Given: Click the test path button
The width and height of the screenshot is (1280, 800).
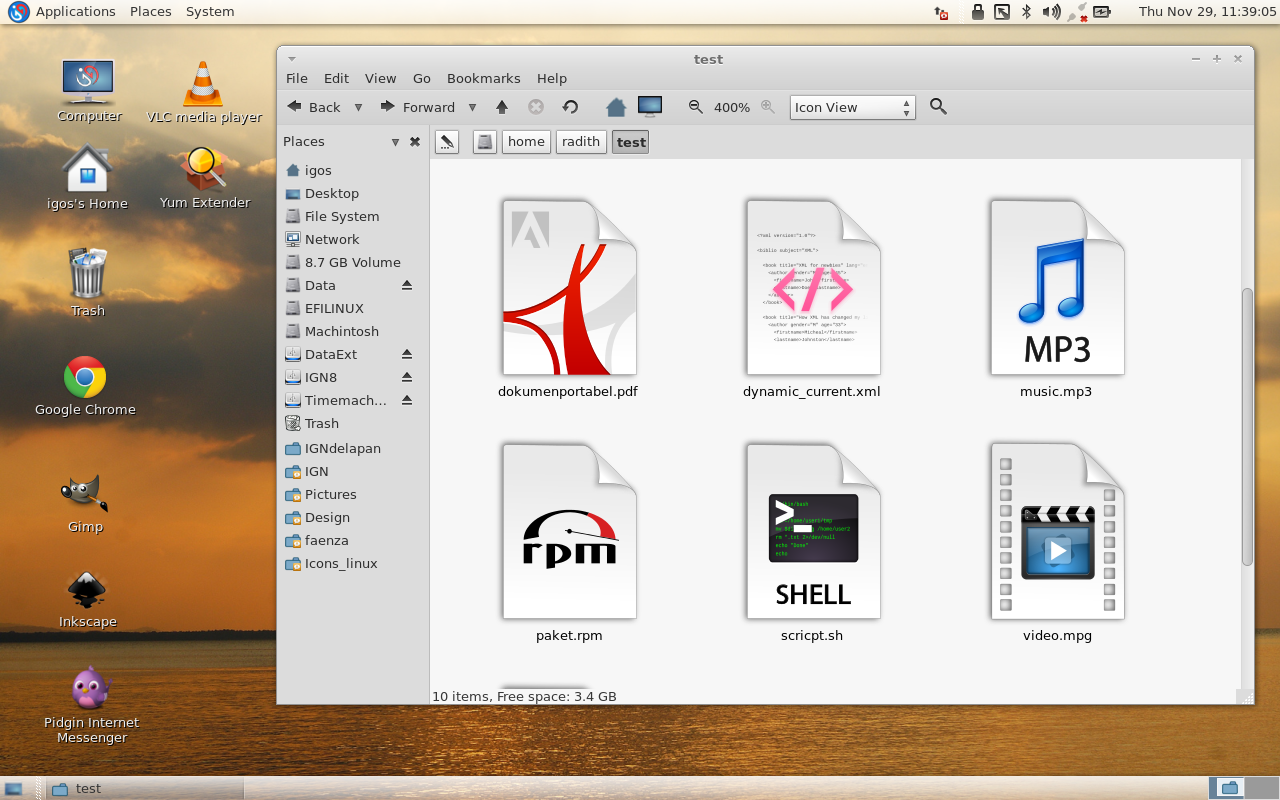Looking at the screenshot, I should (631, 142).
